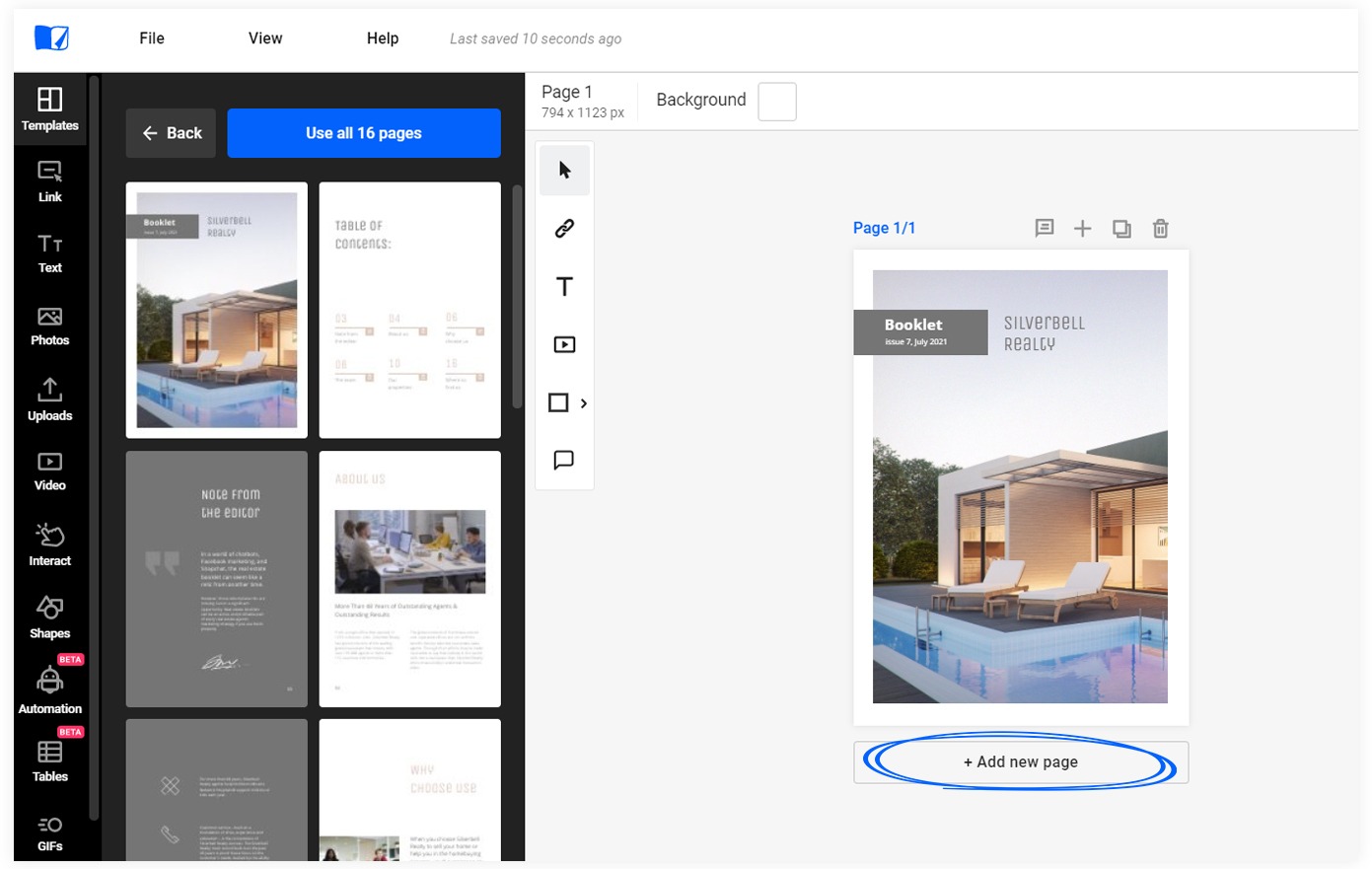
Task: Duplicate the current page
Action: tap(1121, 228)
